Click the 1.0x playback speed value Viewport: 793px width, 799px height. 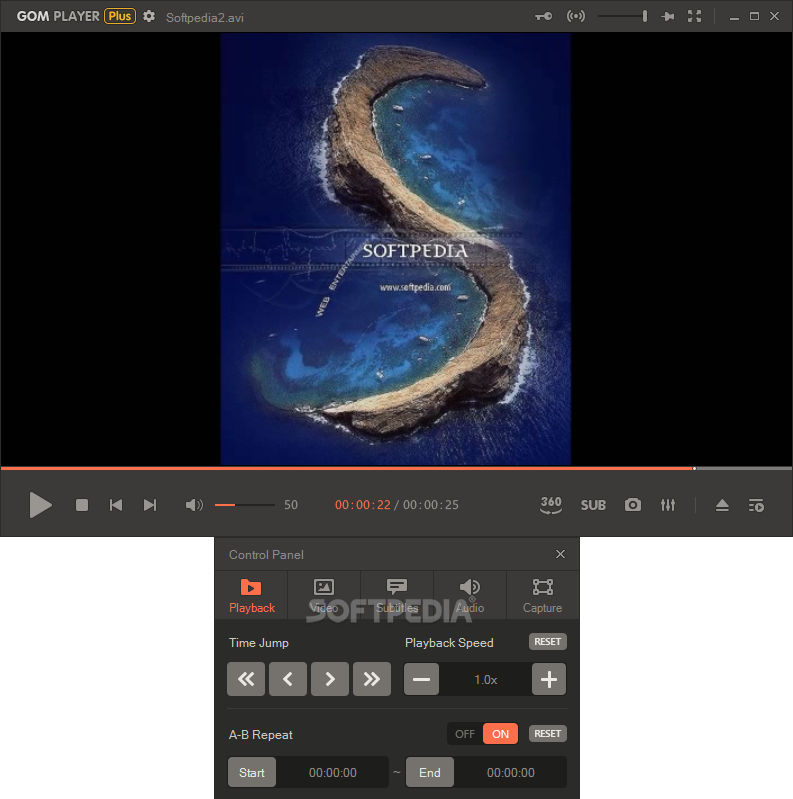pos(485,680)
